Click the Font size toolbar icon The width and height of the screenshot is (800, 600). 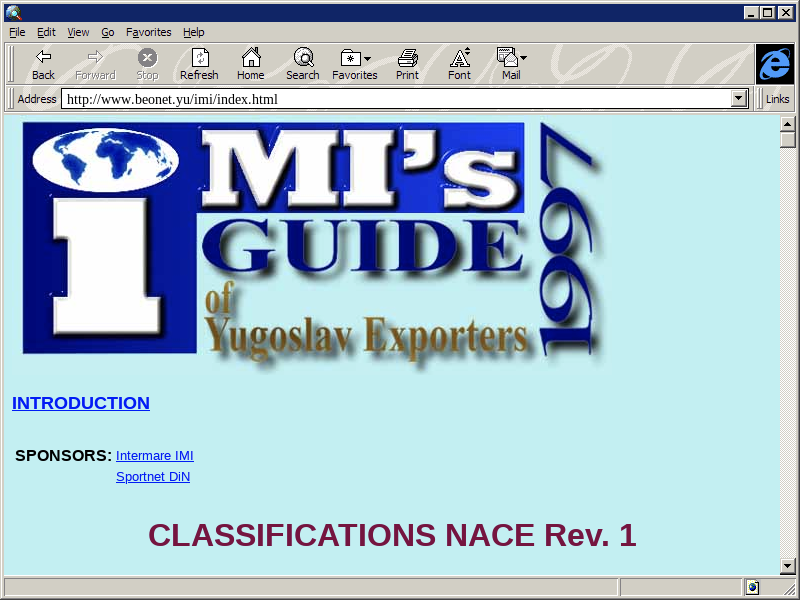click(x=459, y=58)
